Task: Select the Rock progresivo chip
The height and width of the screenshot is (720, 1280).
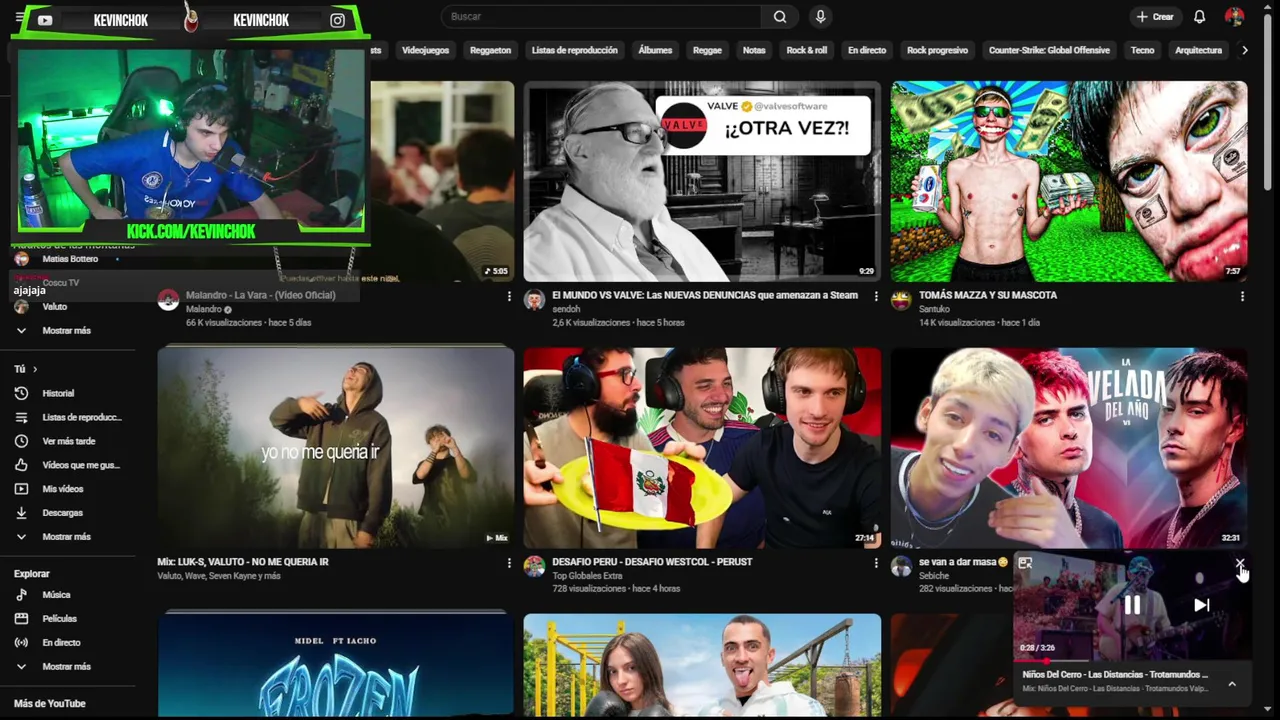Action: point(937,50)
